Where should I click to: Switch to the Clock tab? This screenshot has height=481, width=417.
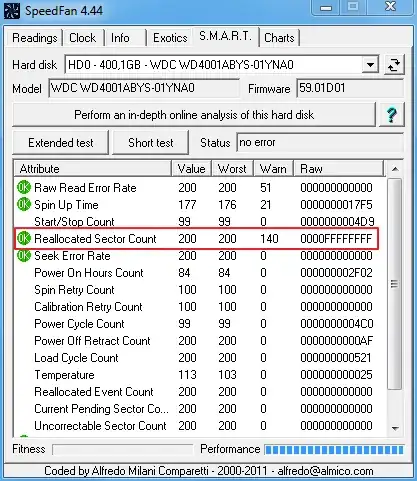coord(83,38)
